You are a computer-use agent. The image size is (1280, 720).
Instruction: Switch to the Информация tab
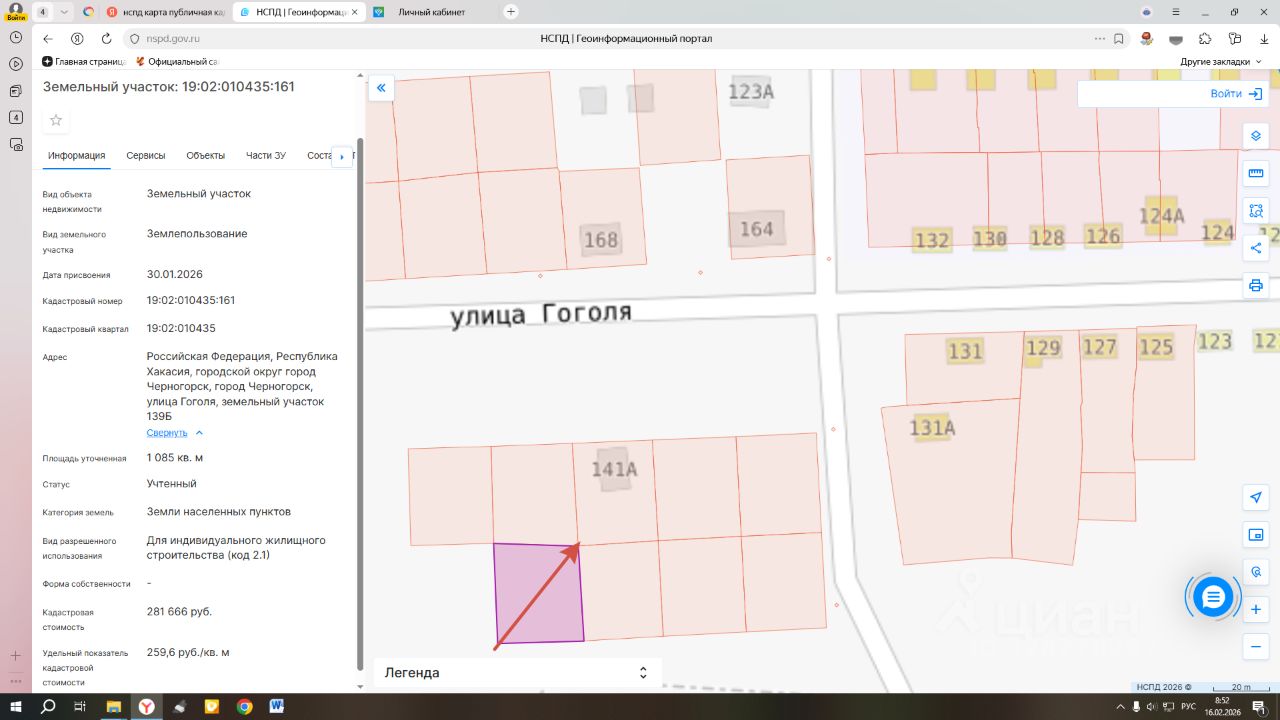(77, 155)
